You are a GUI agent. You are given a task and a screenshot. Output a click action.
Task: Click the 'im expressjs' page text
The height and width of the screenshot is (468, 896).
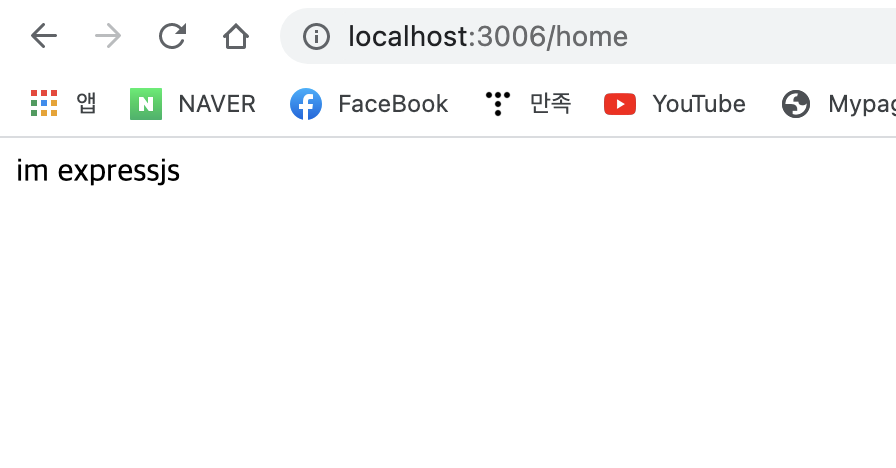(x=98, y=171)
